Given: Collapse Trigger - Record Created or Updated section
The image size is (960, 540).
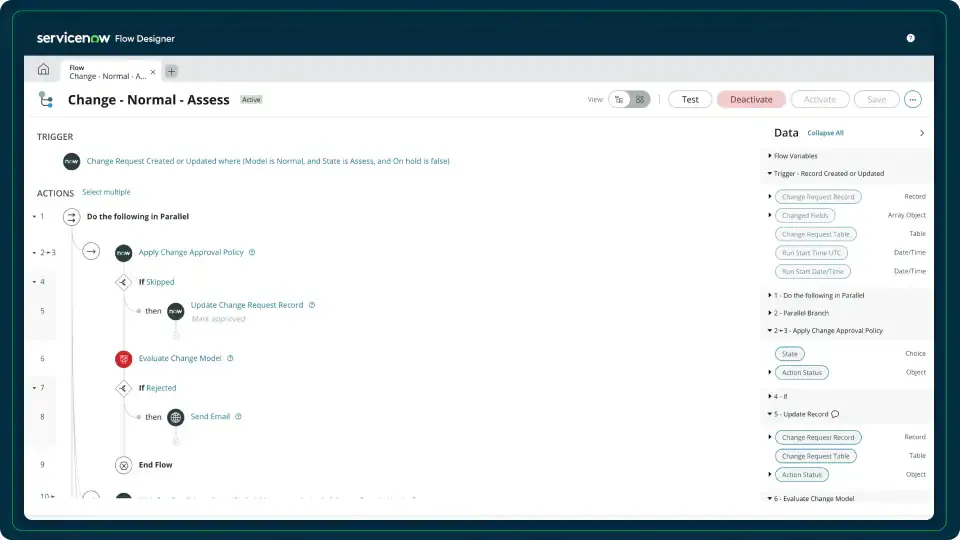Looking at the screenshot, I should pyautogui.click(x=770, y=174).
